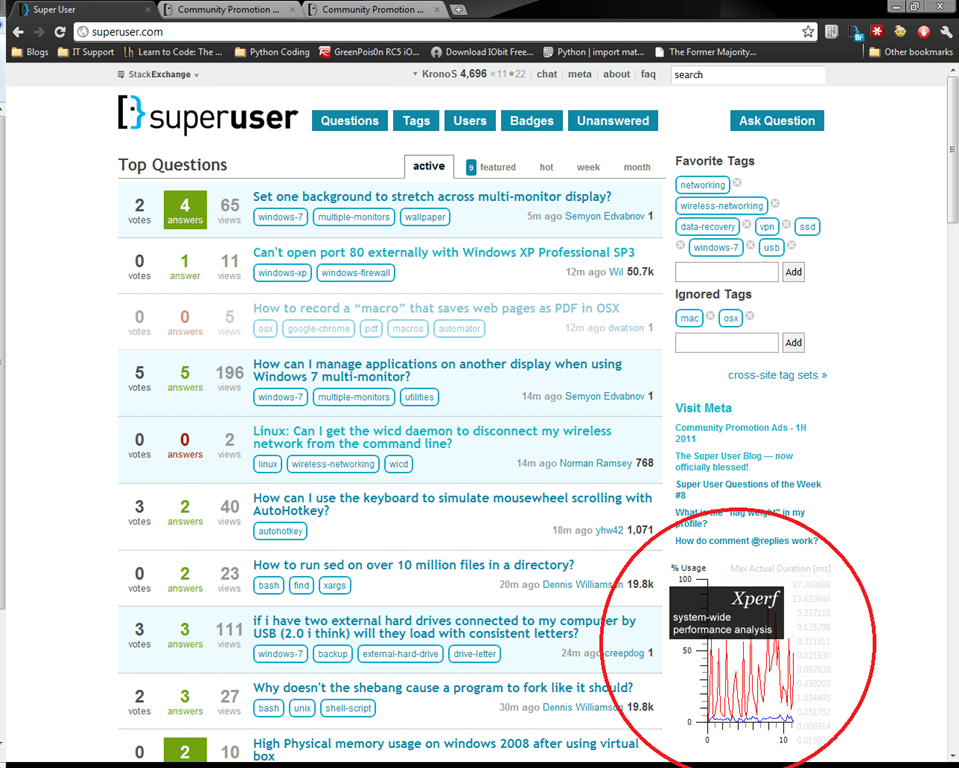
Task: Open the Chrome wrench menu
Action: (946, 32)
